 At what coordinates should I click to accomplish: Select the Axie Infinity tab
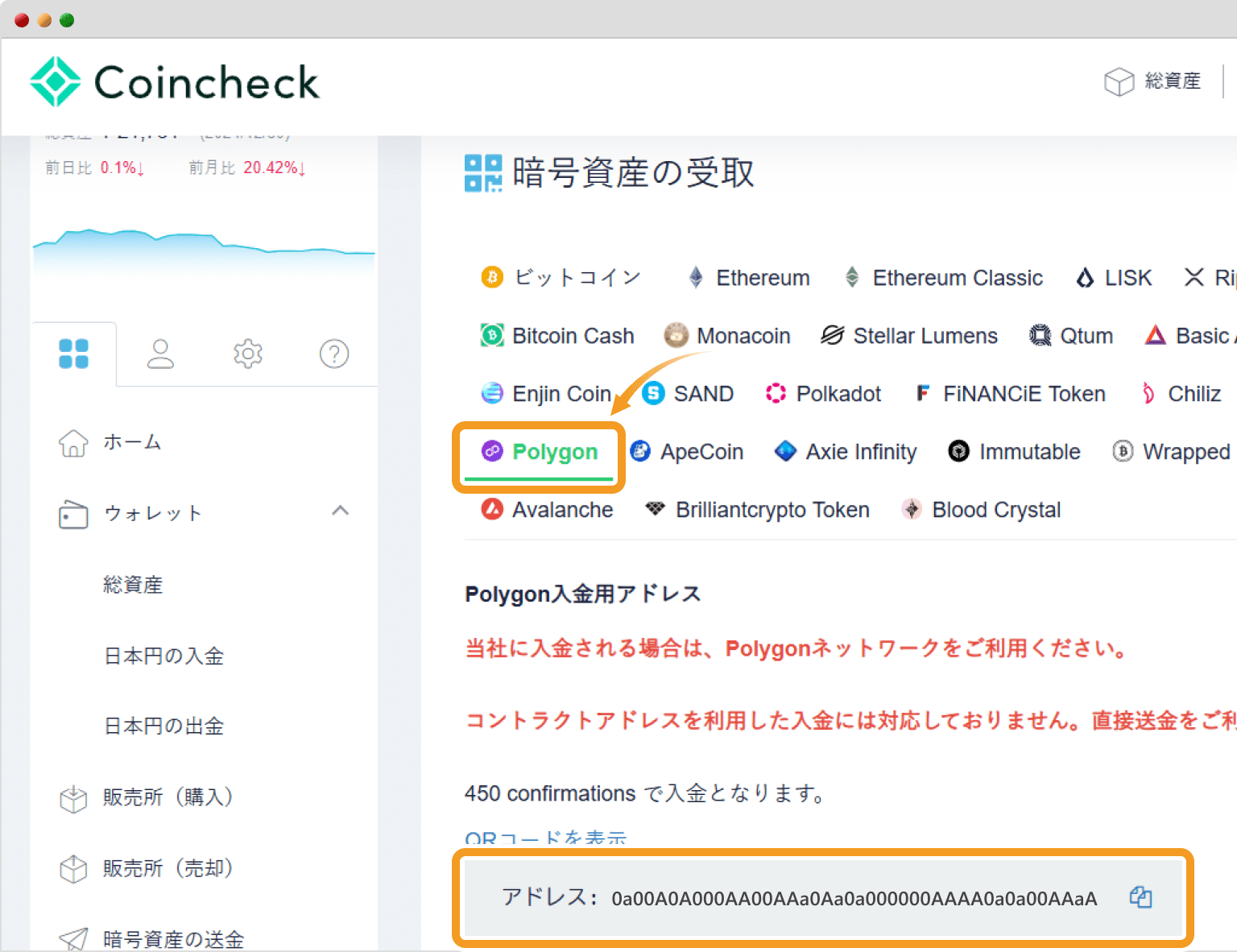[846, 452]
